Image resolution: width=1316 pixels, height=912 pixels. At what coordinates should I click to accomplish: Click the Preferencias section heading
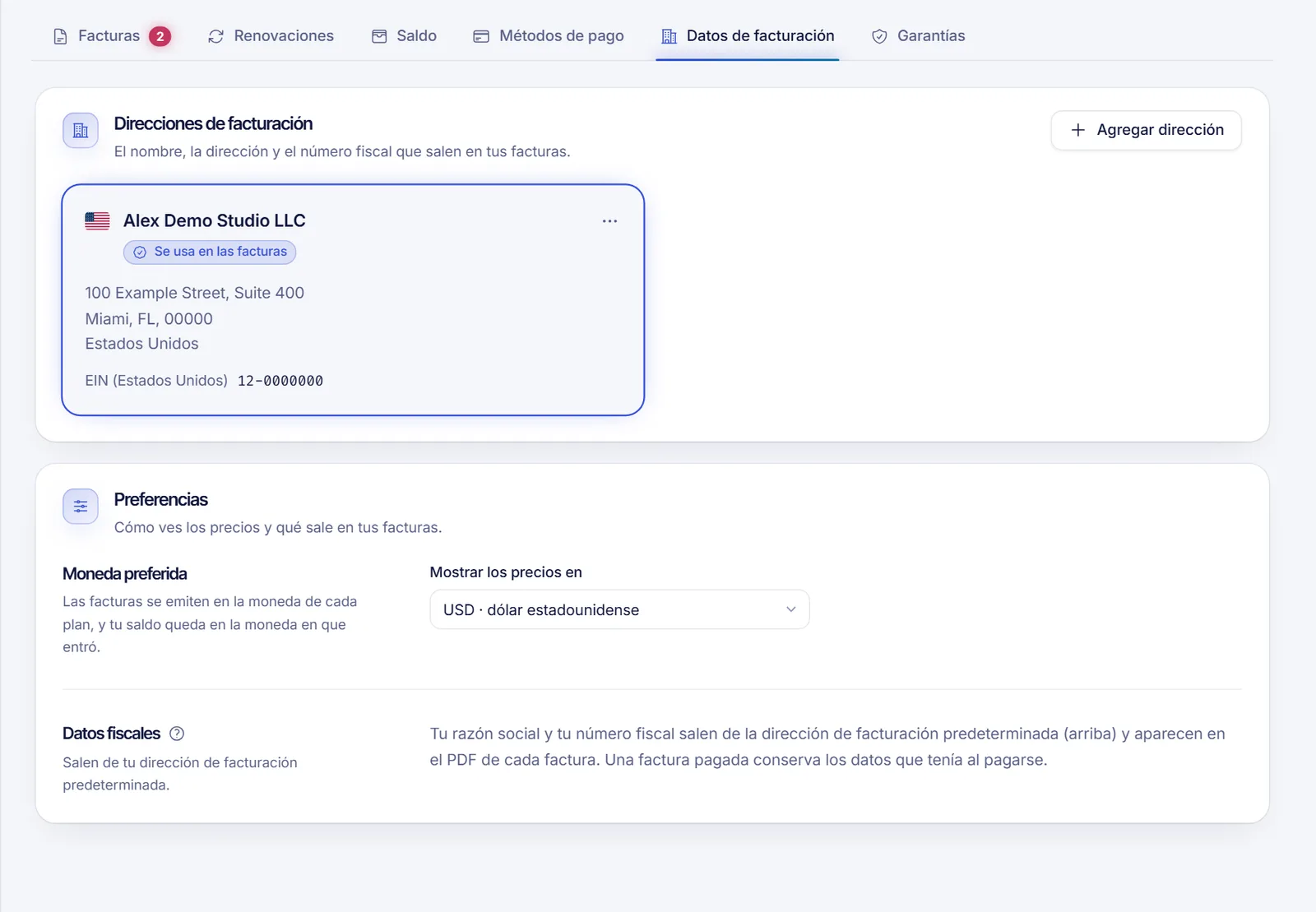click(161, 499)
